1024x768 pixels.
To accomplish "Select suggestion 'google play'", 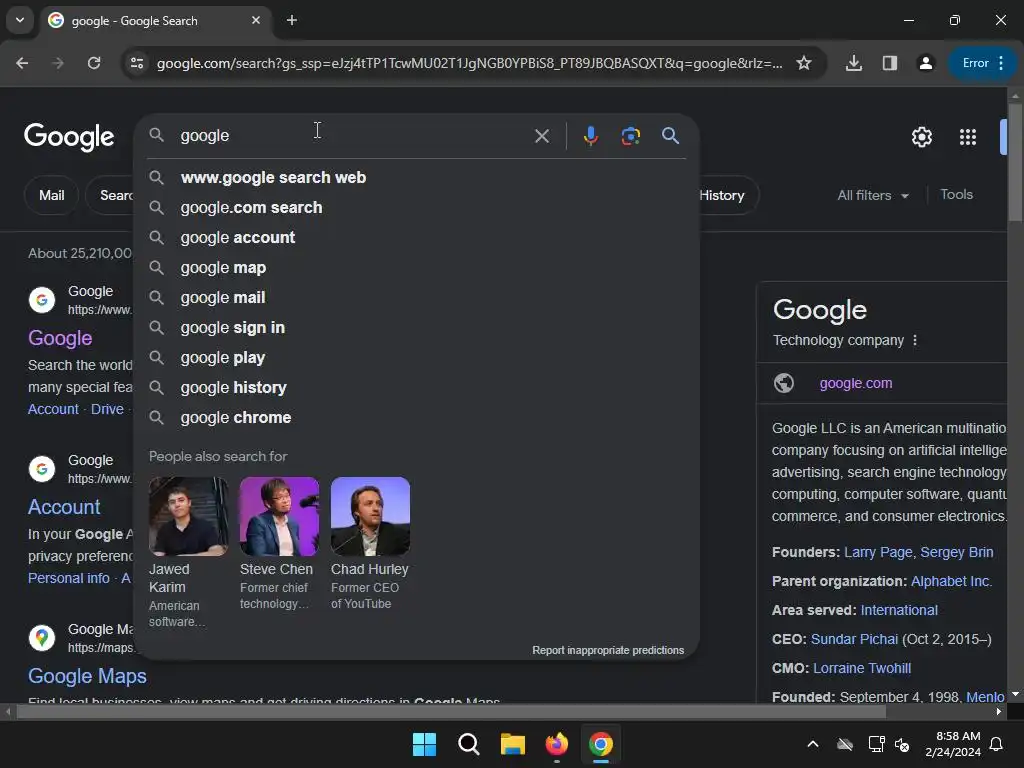I will pos(417,358).
